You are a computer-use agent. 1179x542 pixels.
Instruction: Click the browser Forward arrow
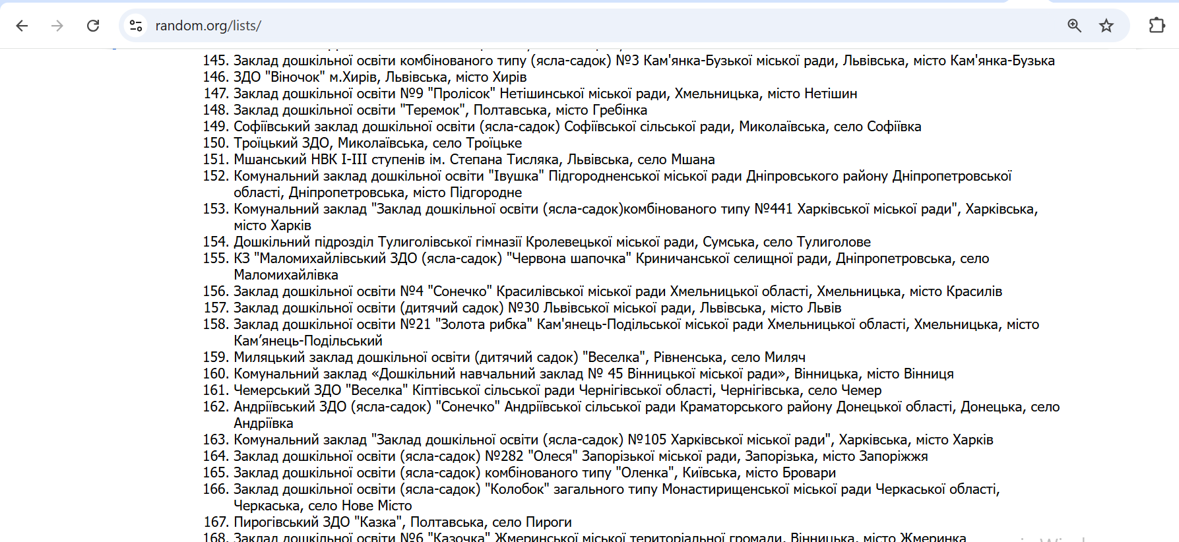[57, 26]
